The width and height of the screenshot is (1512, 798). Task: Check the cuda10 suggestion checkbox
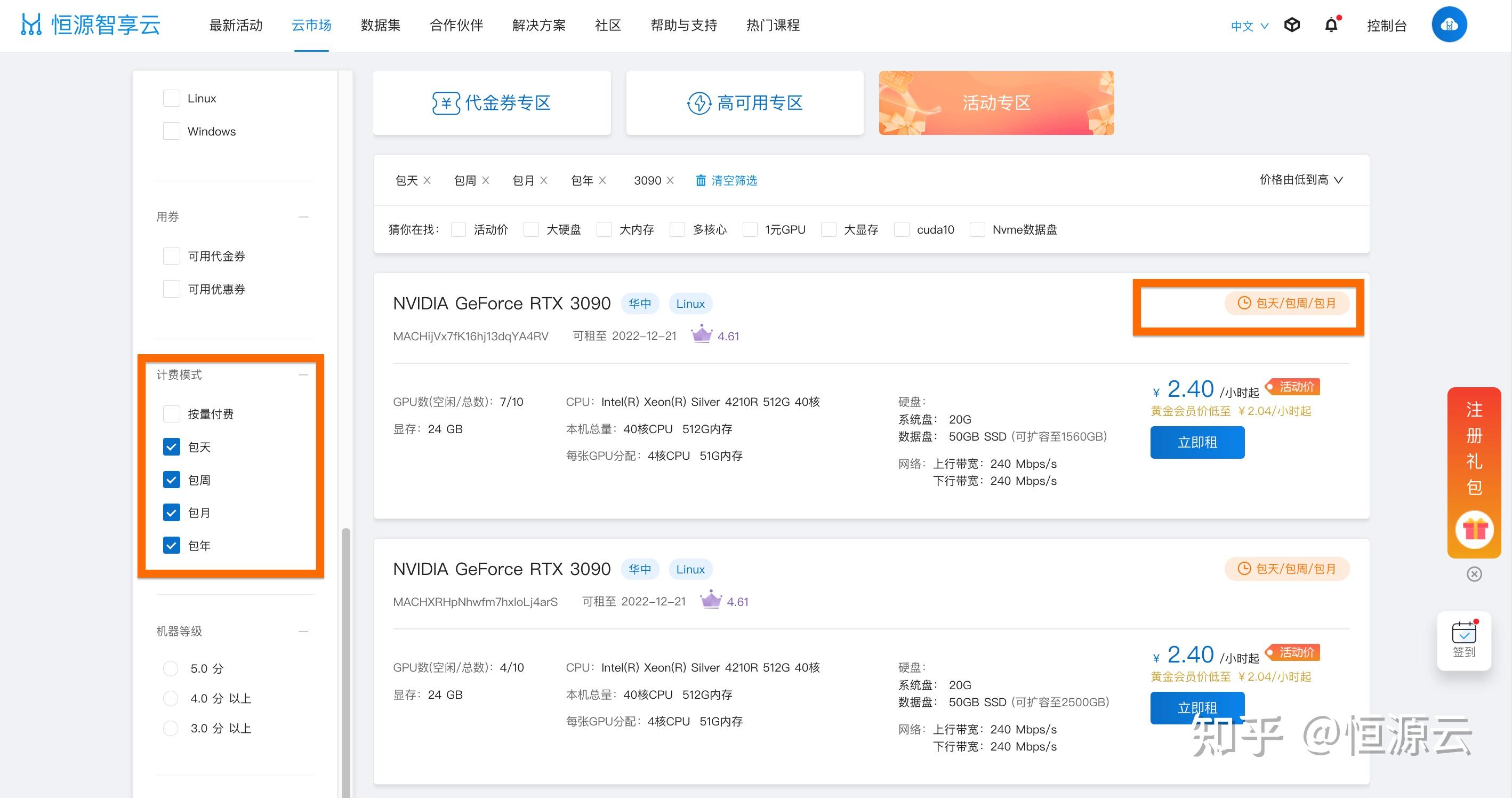pos(902,229)
